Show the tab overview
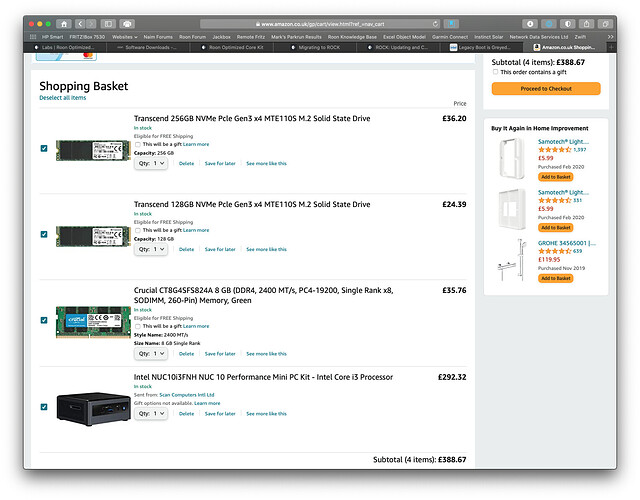Screen dimensions: 640x500 605,24
